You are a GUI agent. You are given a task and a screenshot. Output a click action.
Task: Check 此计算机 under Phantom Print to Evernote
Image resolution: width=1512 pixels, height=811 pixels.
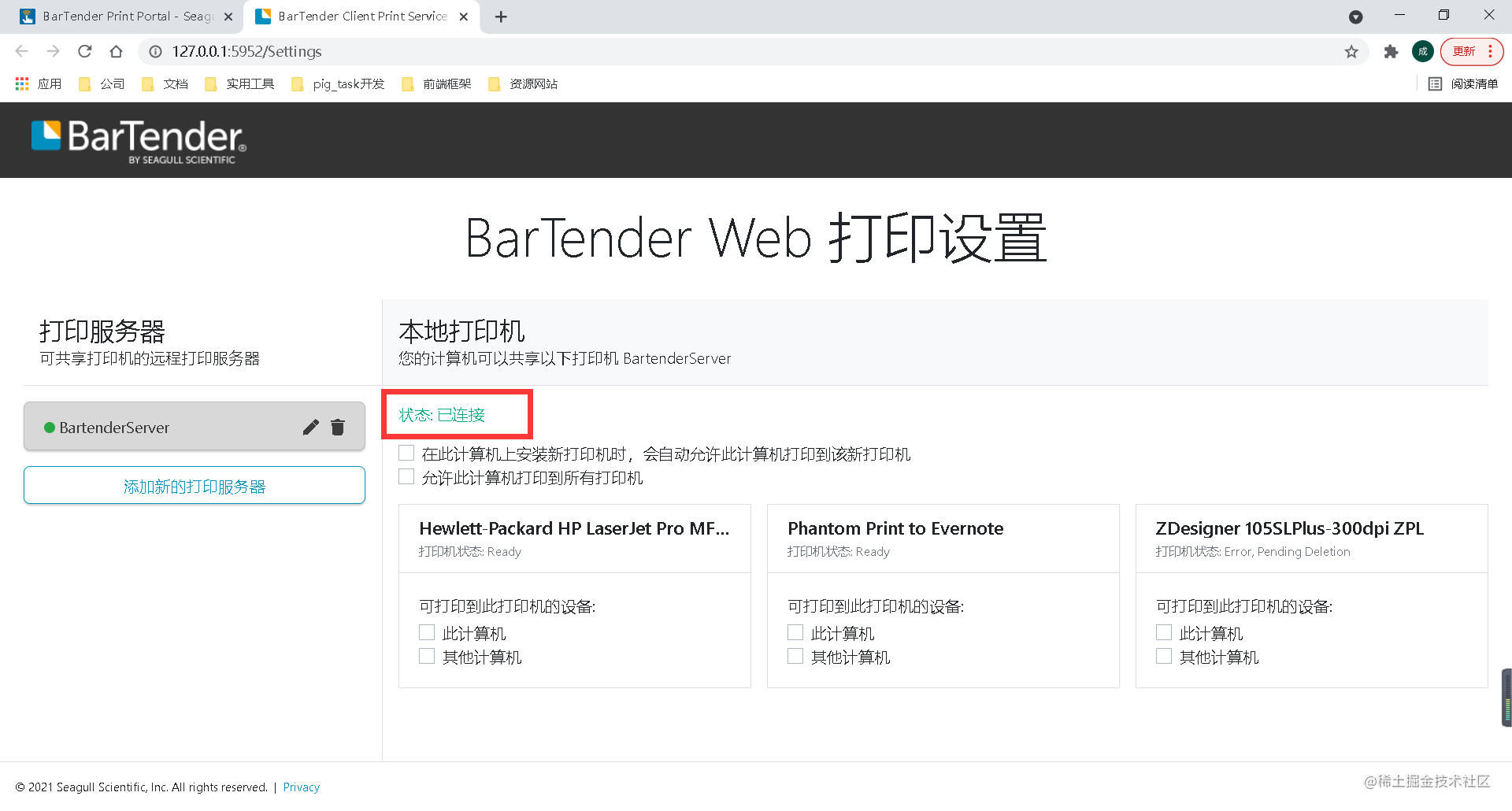pyautogui.click(x=795, y=631)
